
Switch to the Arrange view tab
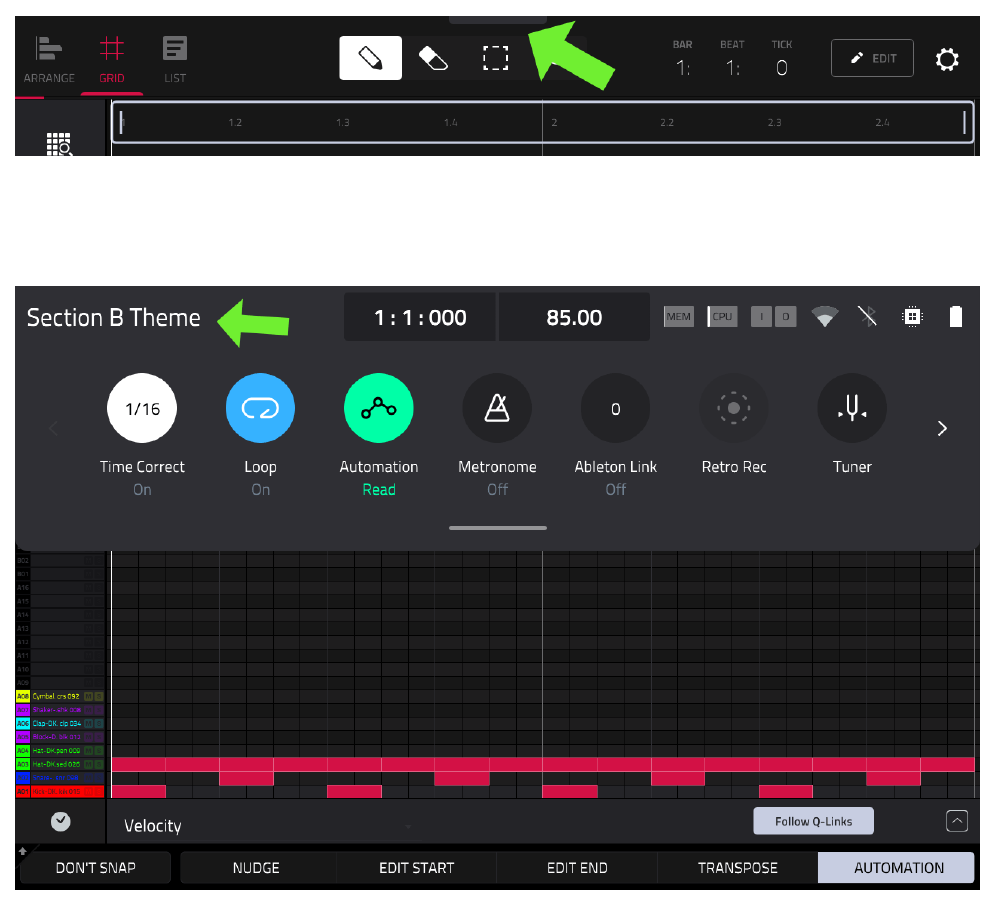click(x=49, y=60)
